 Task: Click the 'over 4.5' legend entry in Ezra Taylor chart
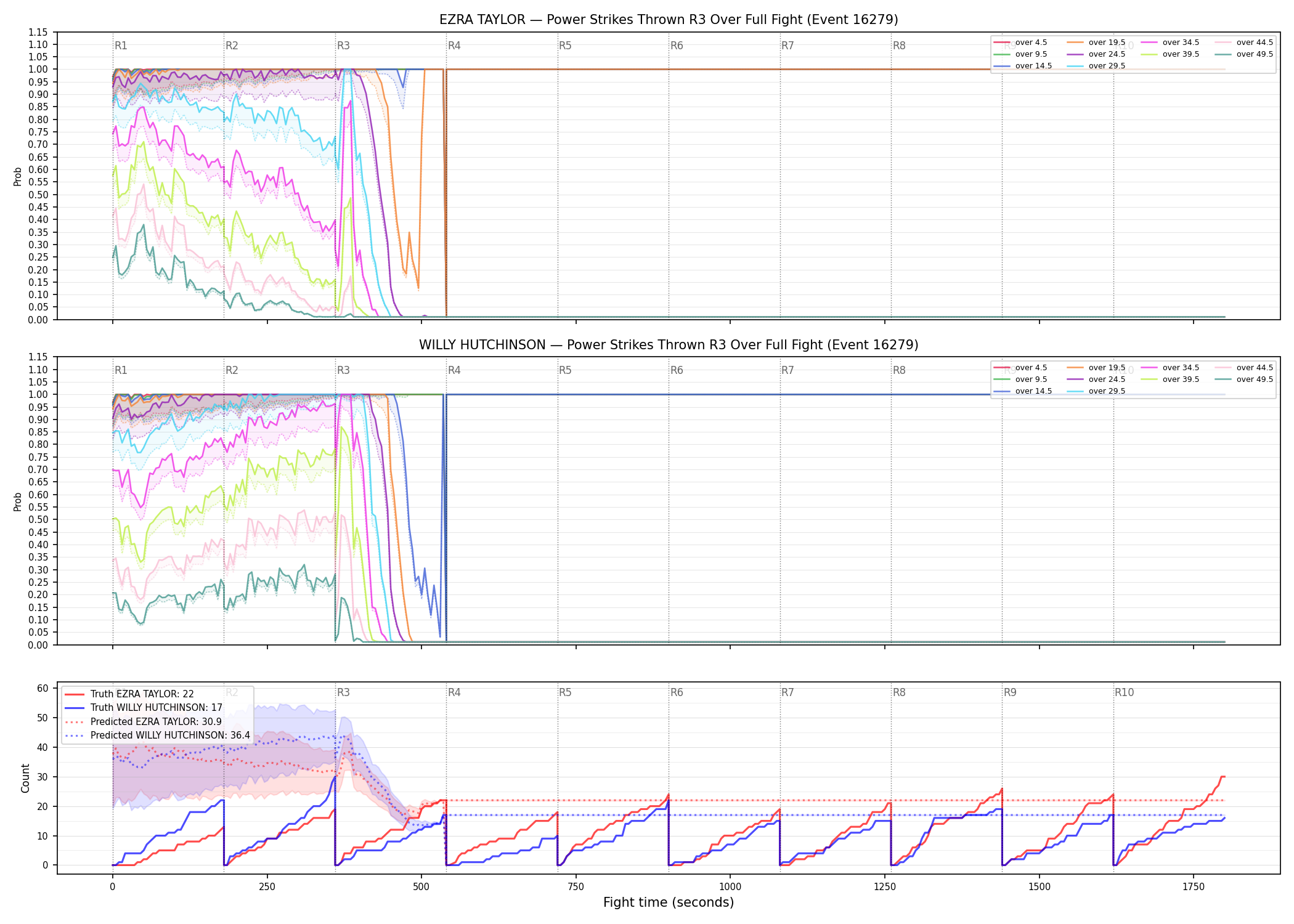tap(1020, 43)
